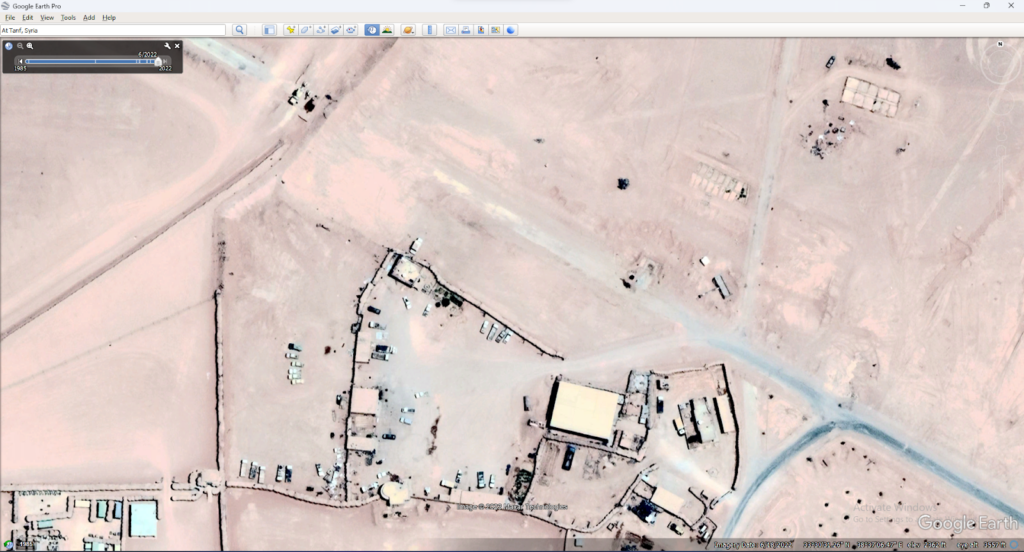Open time slider wrench options

167,46
